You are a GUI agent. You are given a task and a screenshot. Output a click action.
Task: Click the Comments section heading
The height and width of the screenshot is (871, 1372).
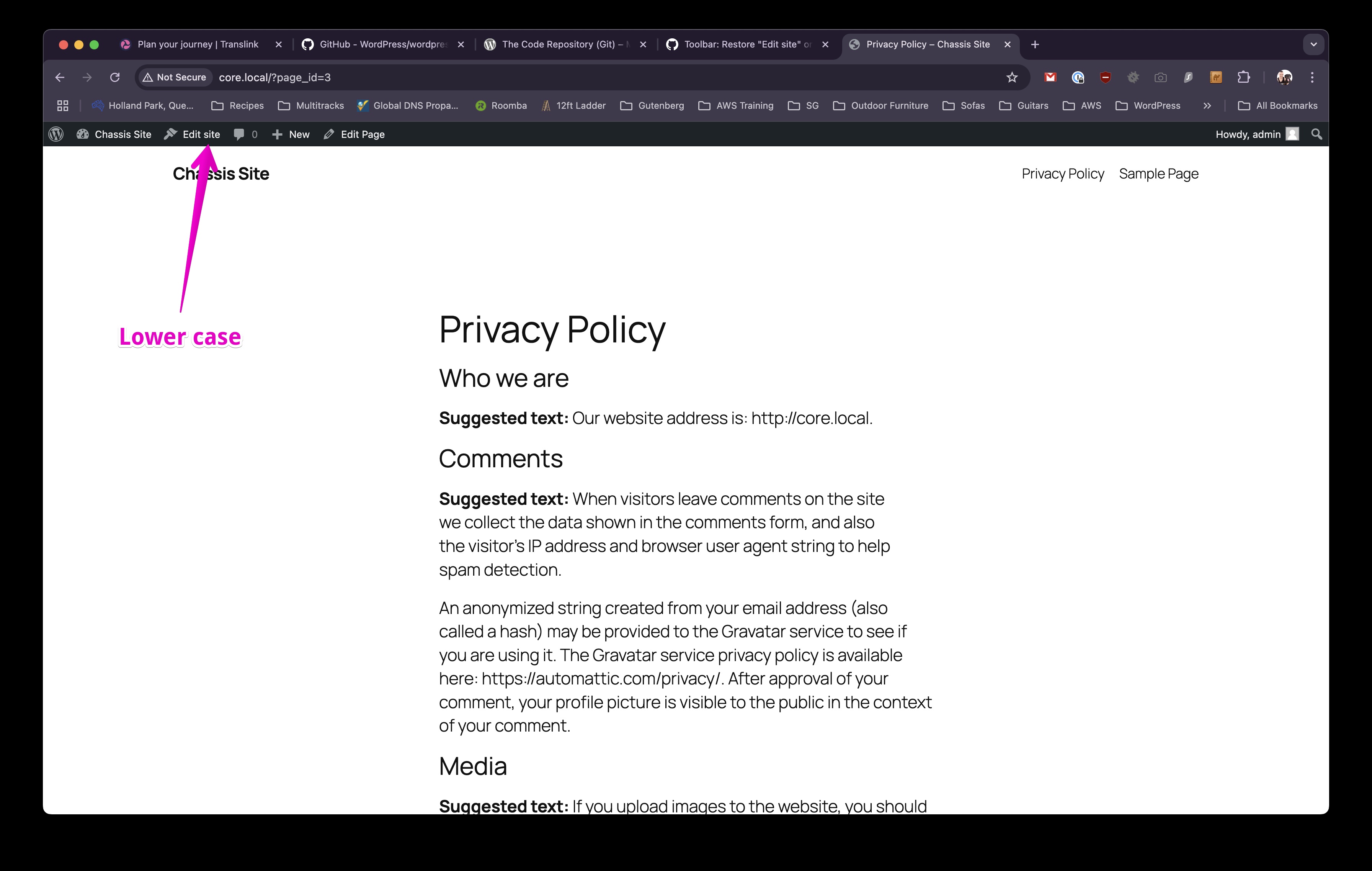[500, 458]
